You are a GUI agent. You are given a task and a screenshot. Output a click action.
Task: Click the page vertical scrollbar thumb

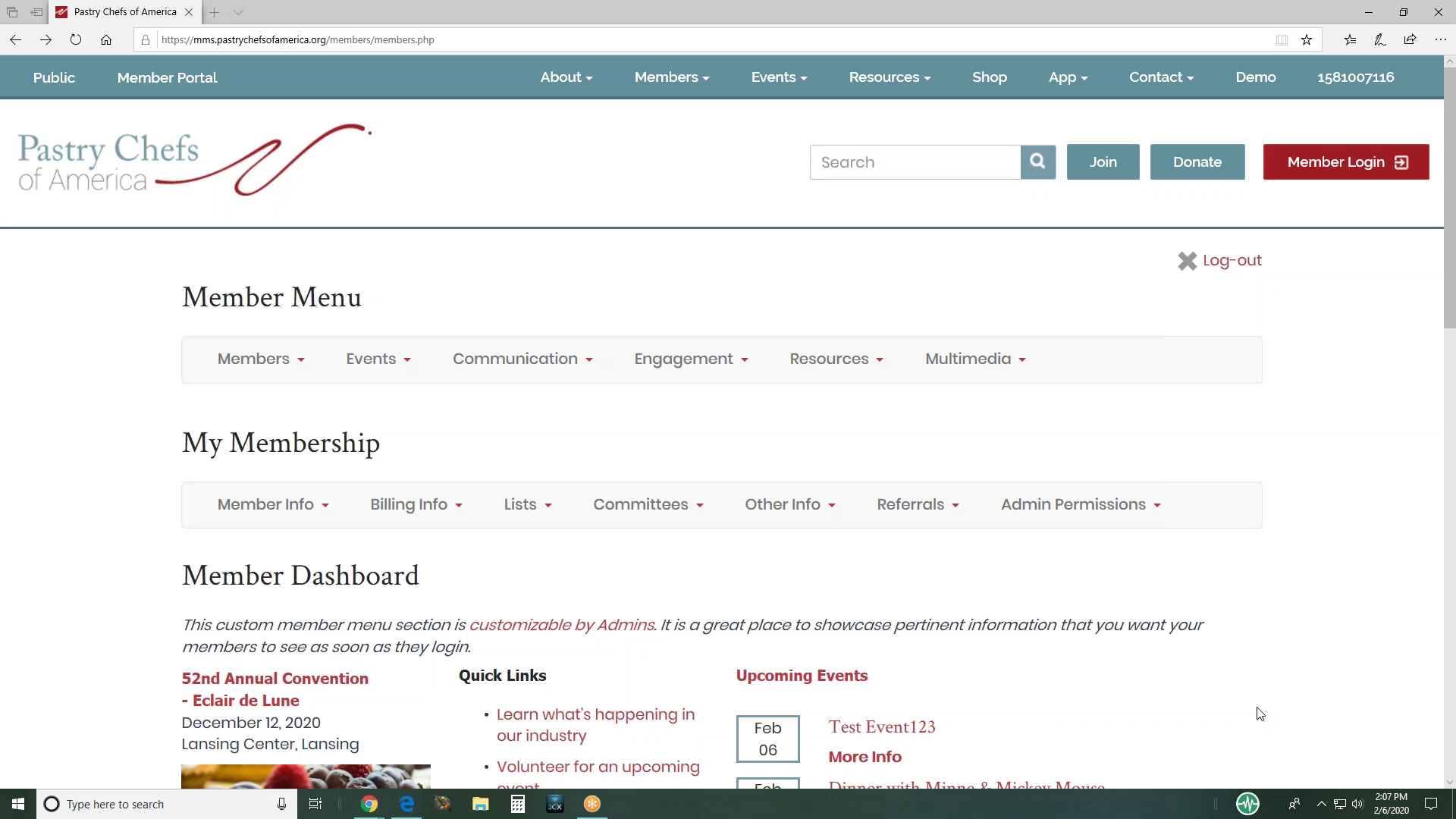[1449, 197]
